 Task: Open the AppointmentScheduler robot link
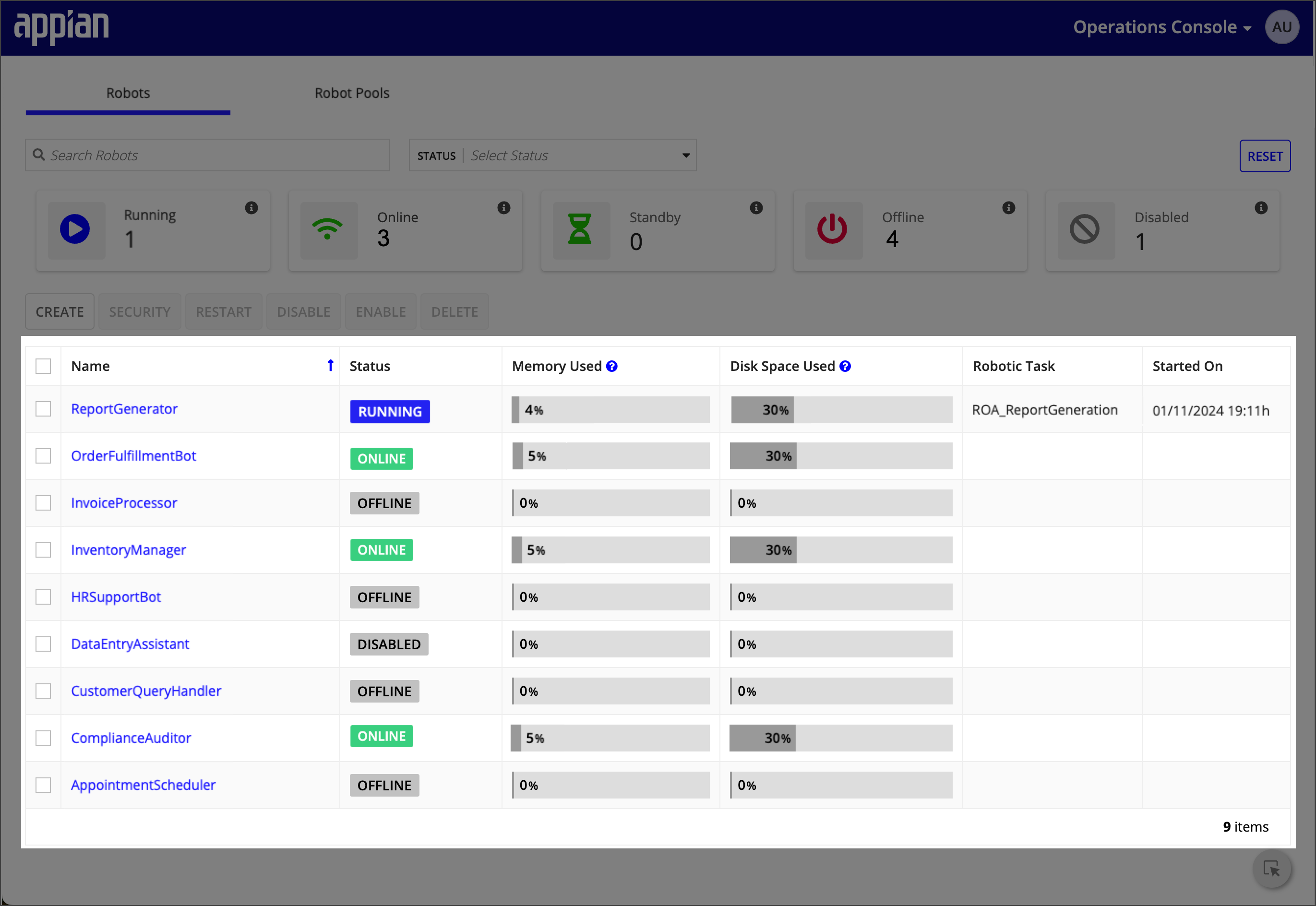point(143,785)
